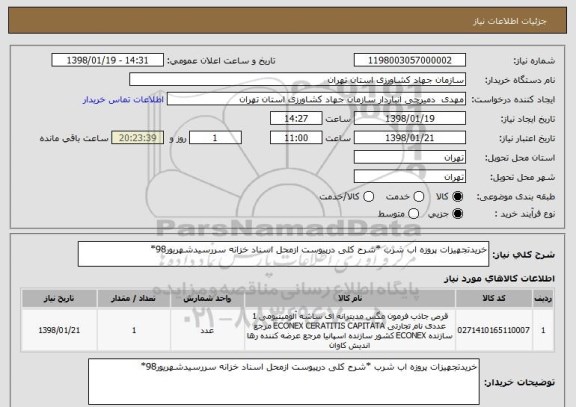Click the ایجاد کننده درخواست field

[x=316, y=99]
